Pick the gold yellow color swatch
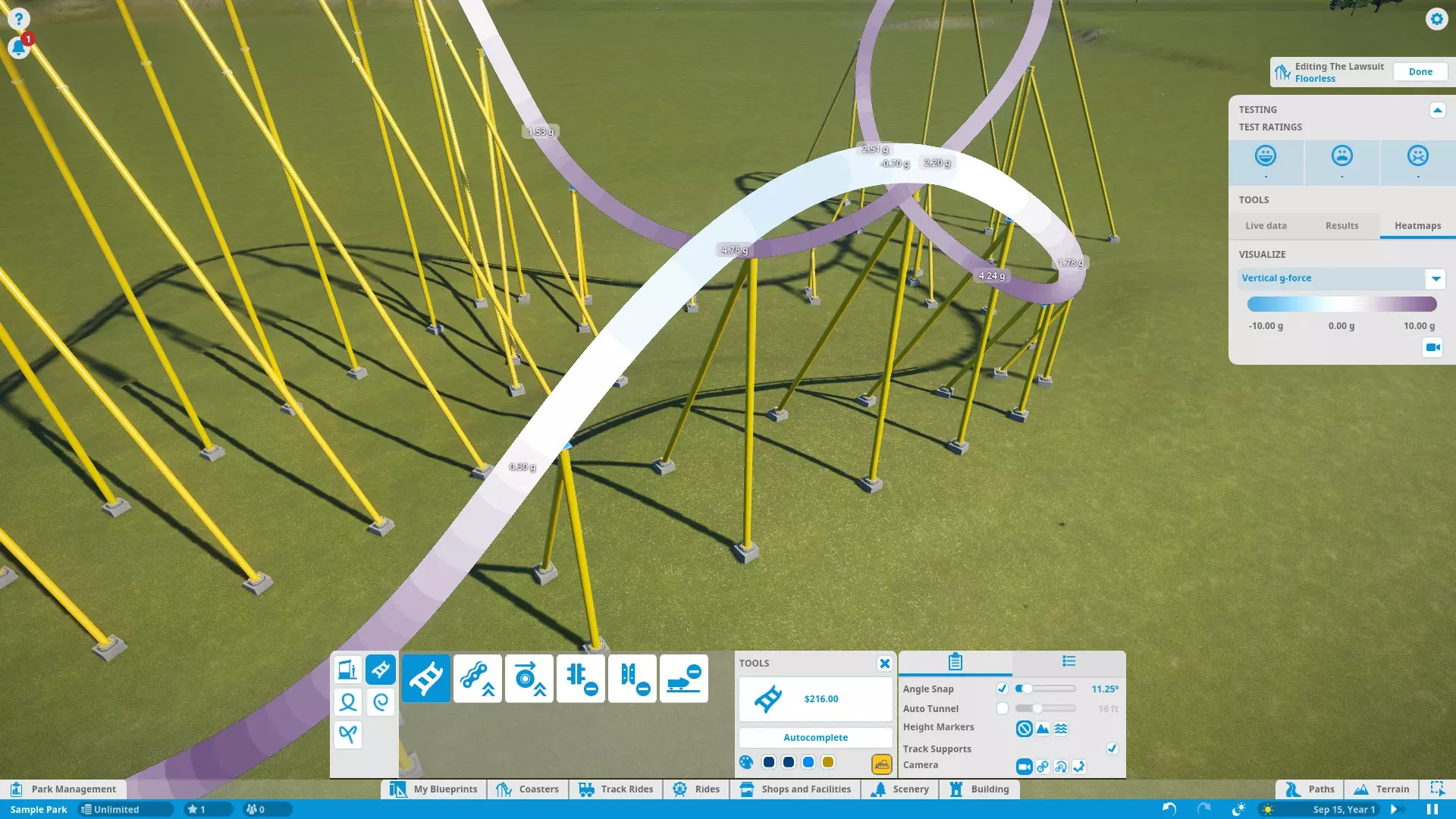The height and width of the screenshot is (819, 1456). 828,762
